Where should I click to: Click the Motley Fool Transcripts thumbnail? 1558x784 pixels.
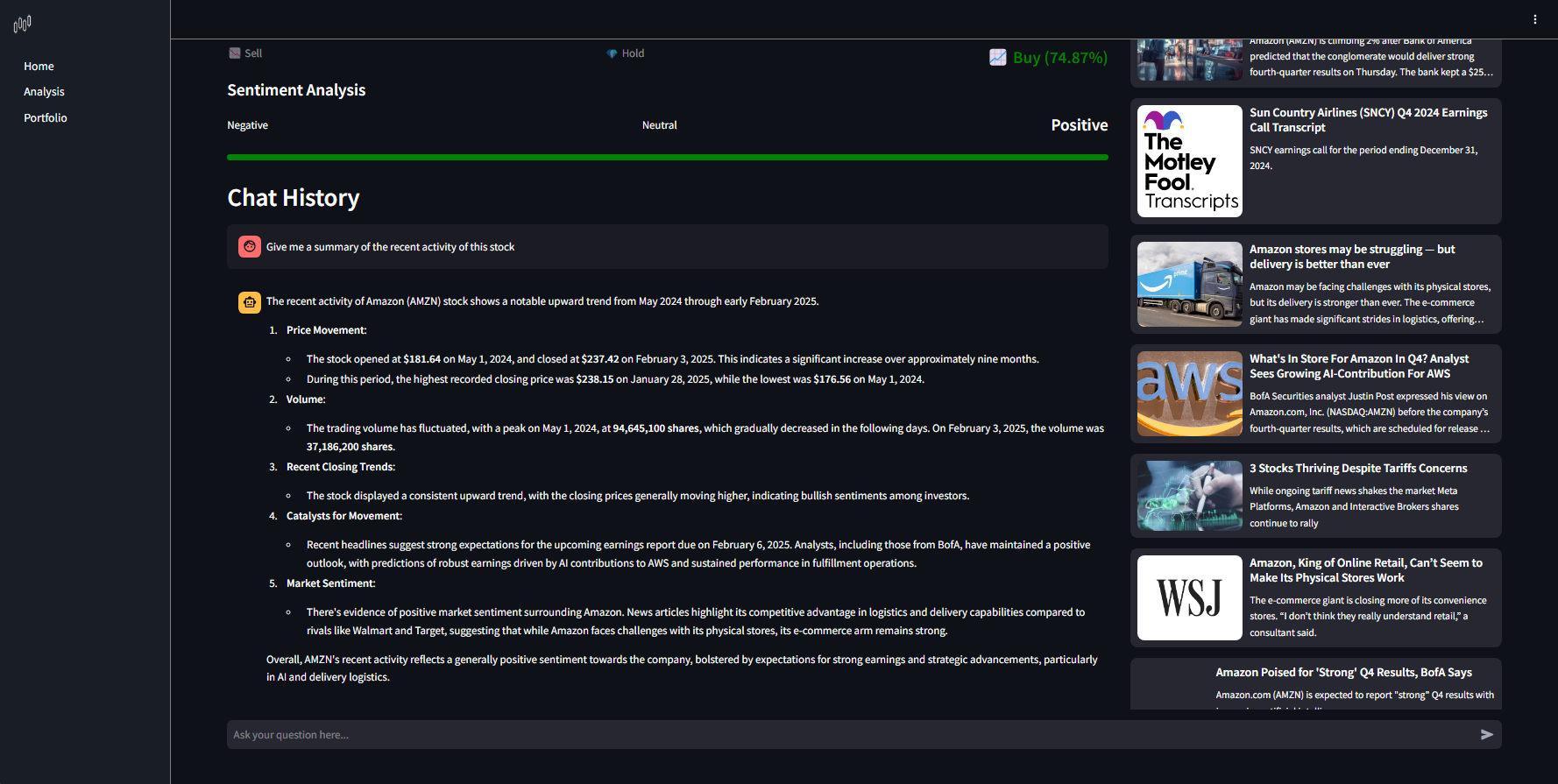(x=1190, y=161)
